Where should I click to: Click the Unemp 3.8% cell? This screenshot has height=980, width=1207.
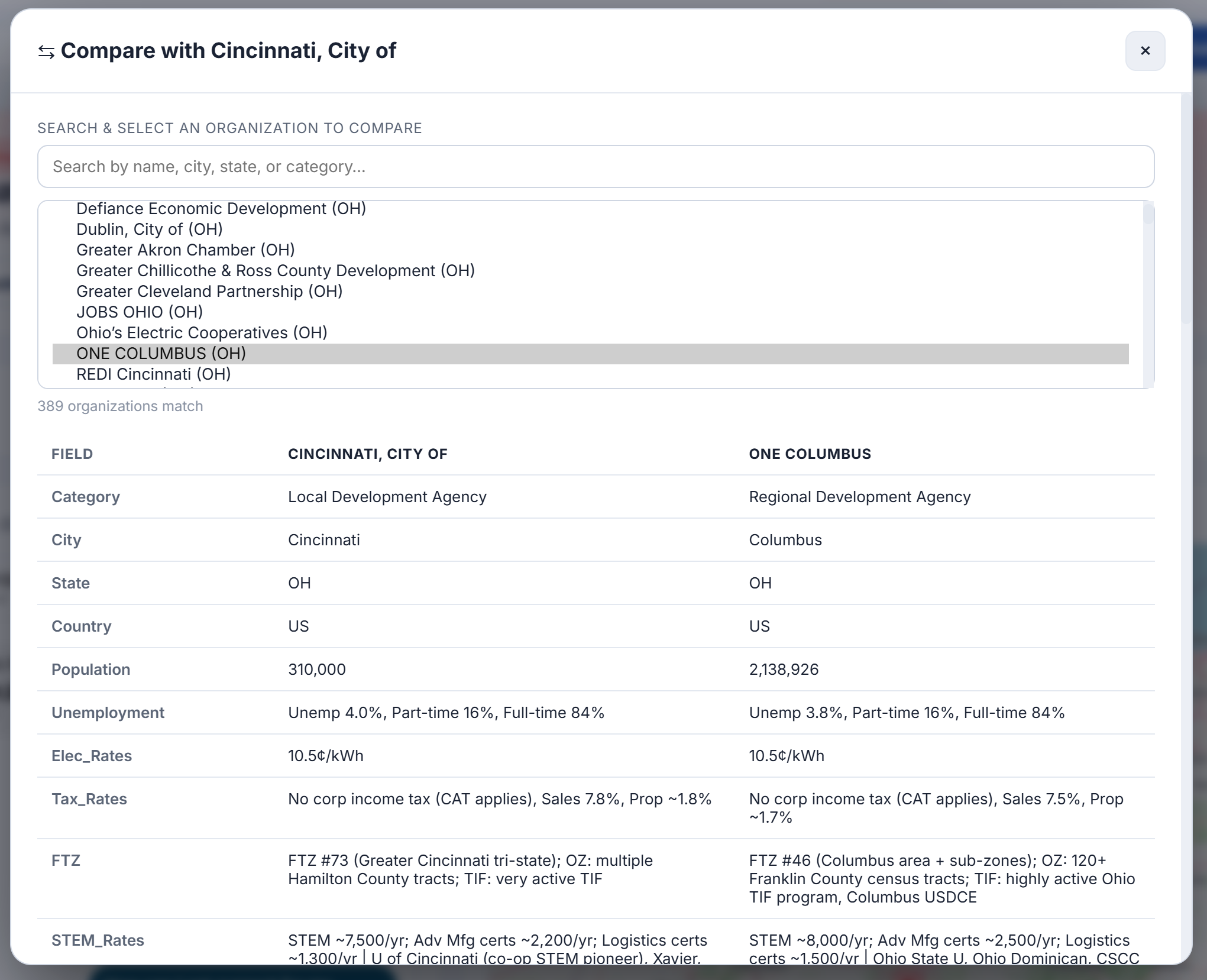pos(907,713)
